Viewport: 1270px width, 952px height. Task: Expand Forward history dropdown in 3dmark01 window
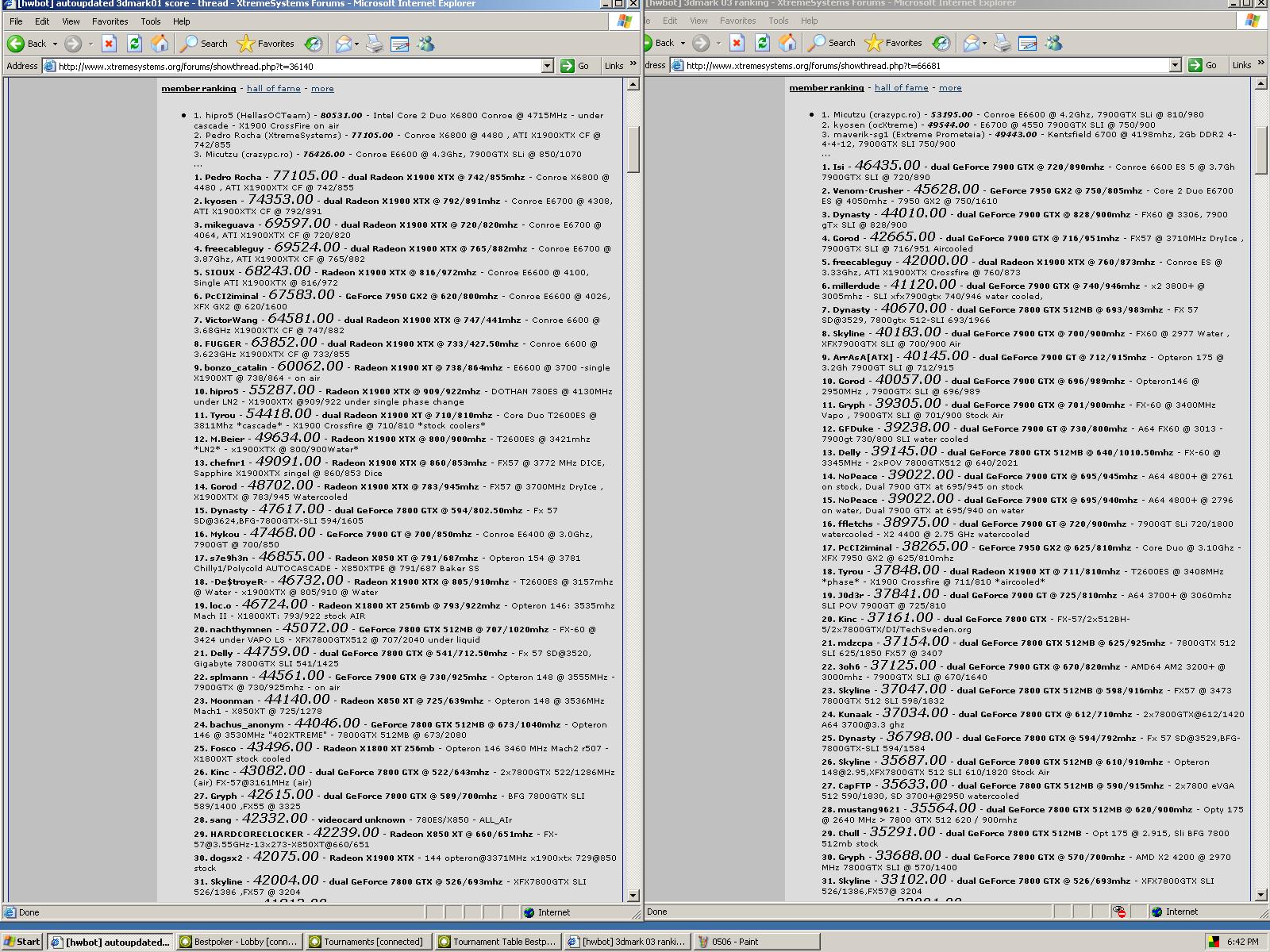[90, 44]
